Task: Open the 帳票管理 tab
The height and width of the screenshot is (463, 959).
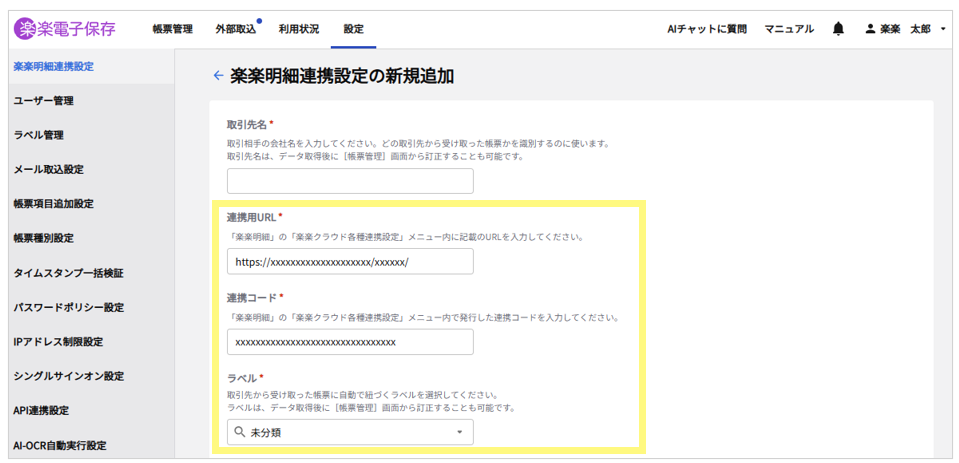Action: point(172,29)
